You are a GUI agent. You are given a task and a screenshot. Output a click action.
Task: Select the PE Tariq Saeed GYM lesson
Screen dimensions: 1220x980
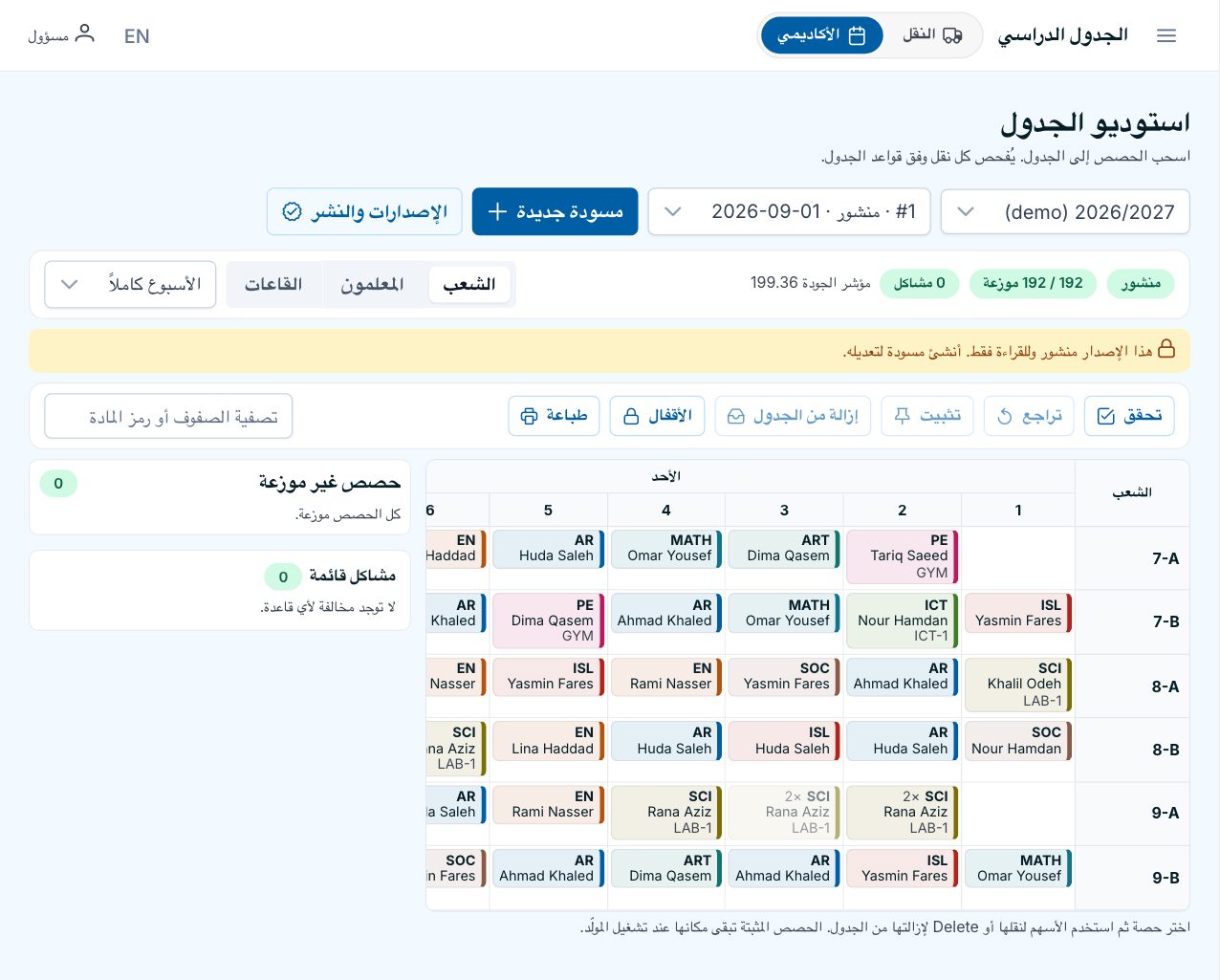(902, 556)
